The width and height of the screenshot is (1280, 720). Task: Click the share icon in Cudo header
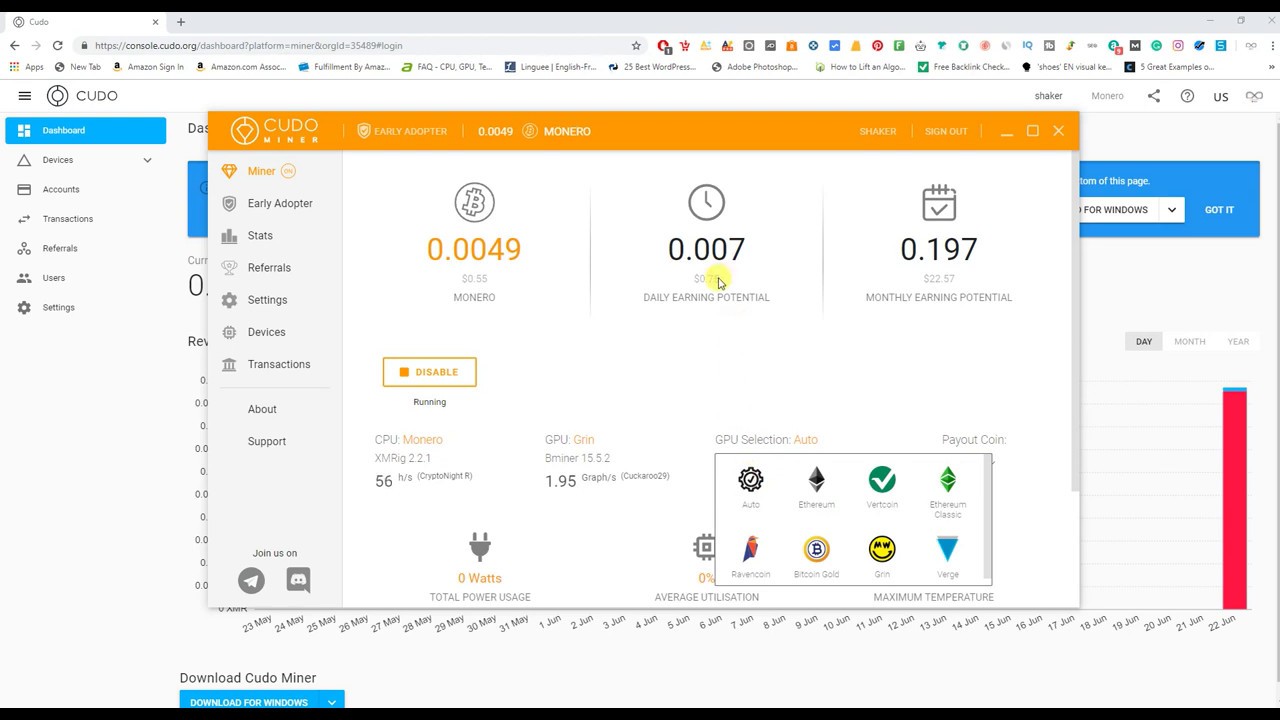tap(1153, 96)
